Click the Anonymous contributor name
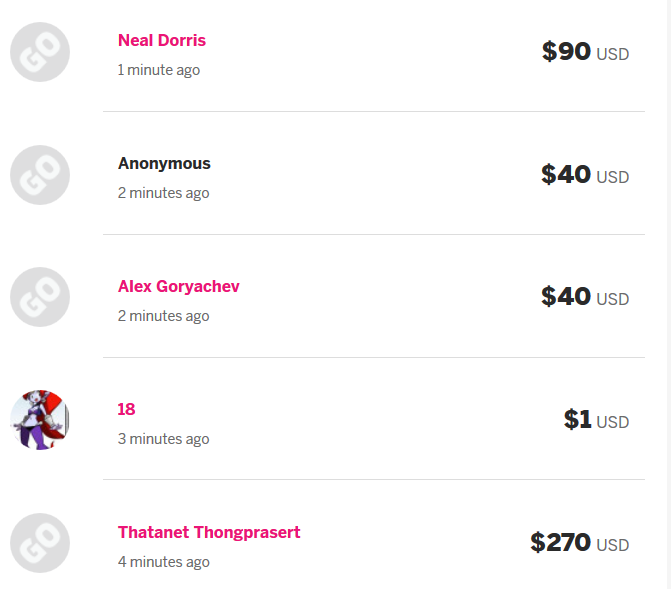The image size is (671, 589). click(x=164, y=164)
